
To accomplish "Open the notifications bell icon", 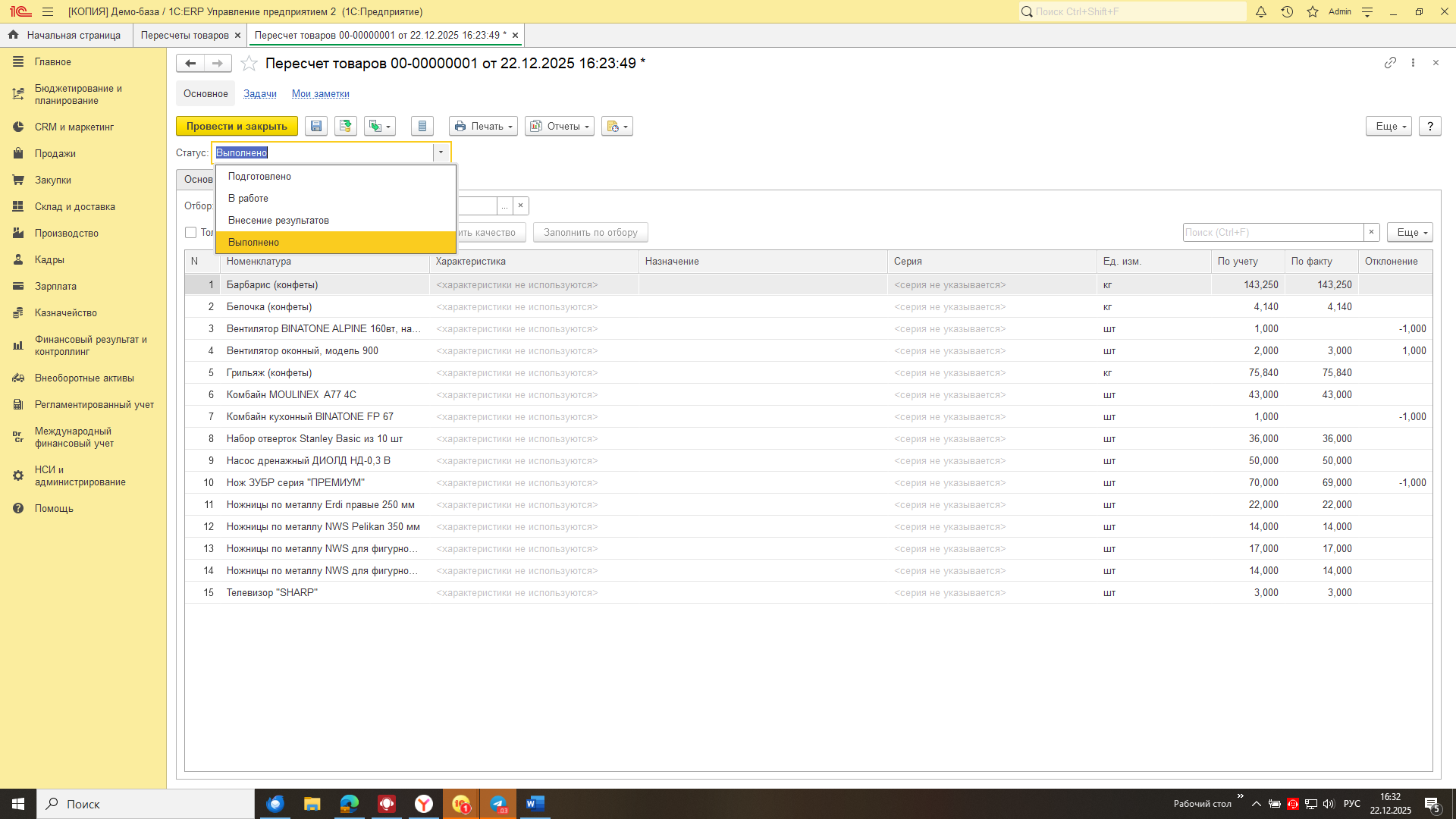I will (1260, 12).
